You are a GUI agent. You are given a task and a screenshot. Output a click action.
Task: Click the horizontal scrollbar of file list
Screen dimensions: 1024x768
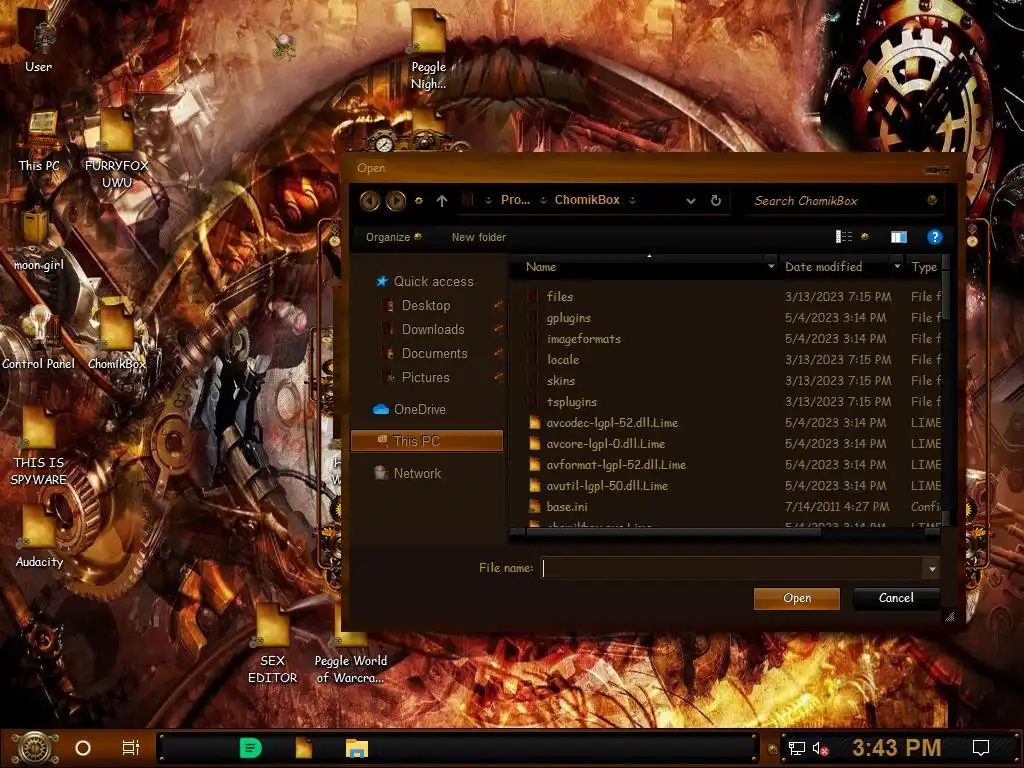tap(673, 533)
